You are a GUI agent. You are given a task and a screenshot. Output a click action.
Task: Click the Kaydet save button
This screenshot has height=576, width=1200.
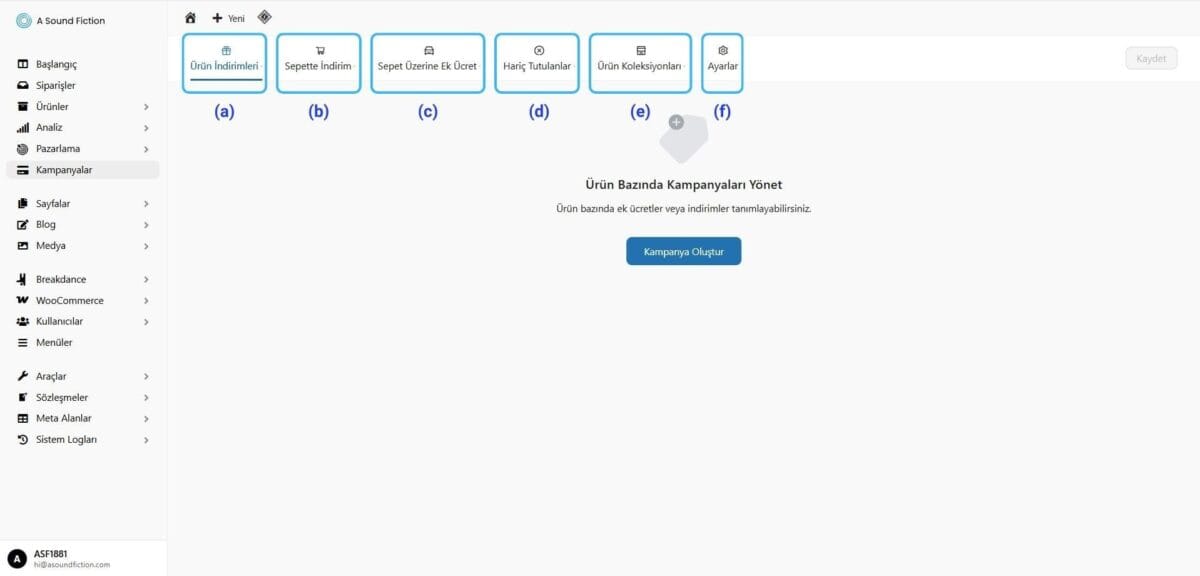tap(1150, 59)
